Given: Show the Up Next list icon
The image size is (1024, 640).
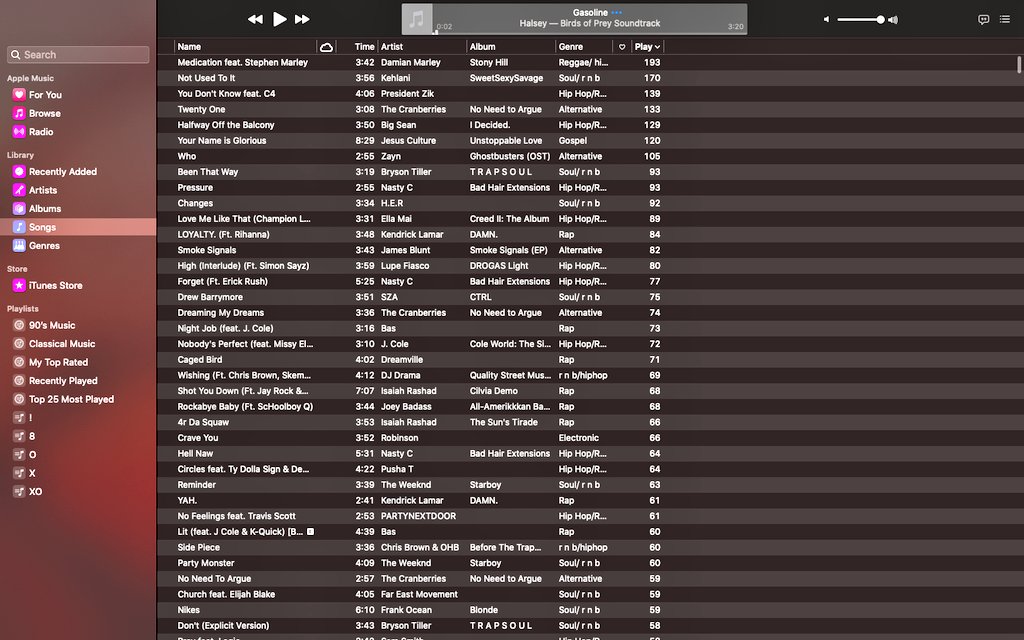Looking at the screenshot, I should coord(1005,19).
